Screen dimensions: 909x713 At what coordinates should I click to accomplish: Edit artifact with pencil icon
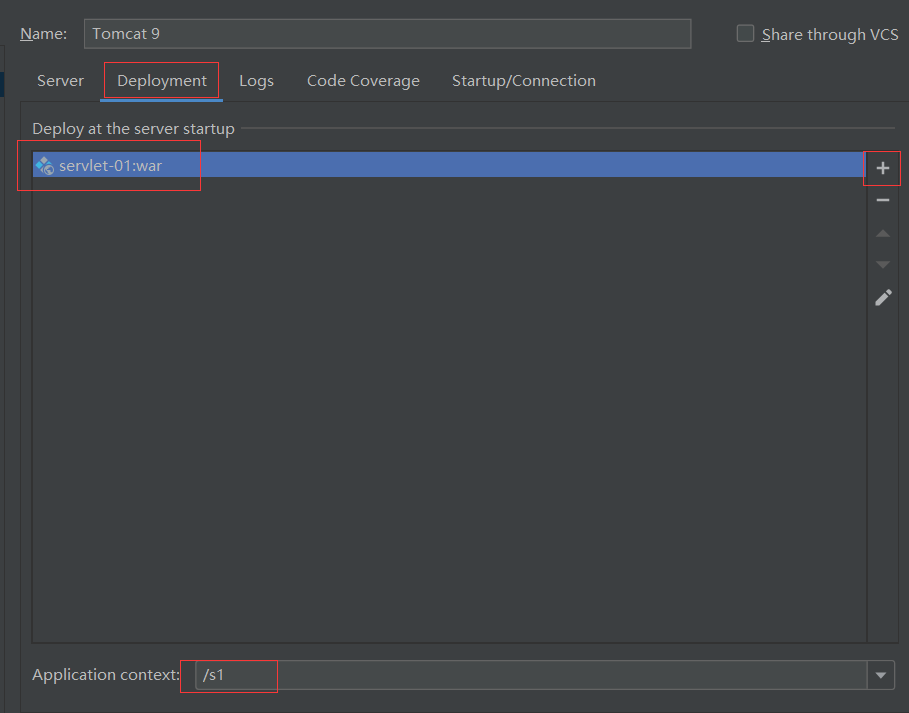(x=883, y=298)
